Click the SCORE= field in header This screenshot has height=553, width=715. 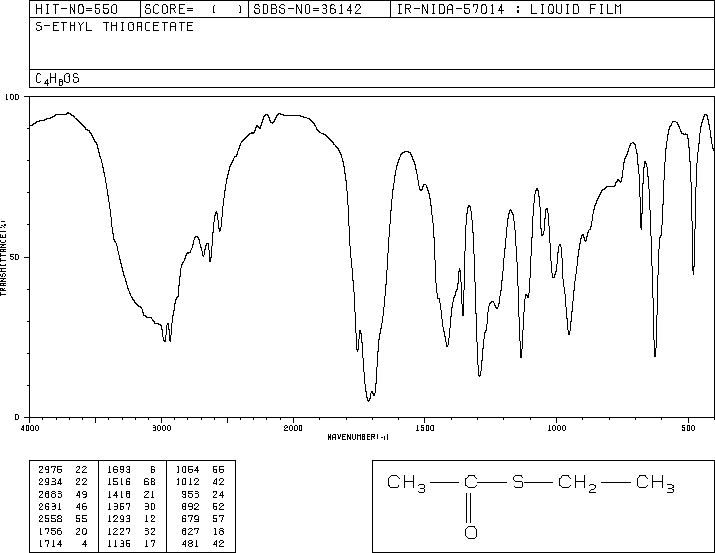194,10
